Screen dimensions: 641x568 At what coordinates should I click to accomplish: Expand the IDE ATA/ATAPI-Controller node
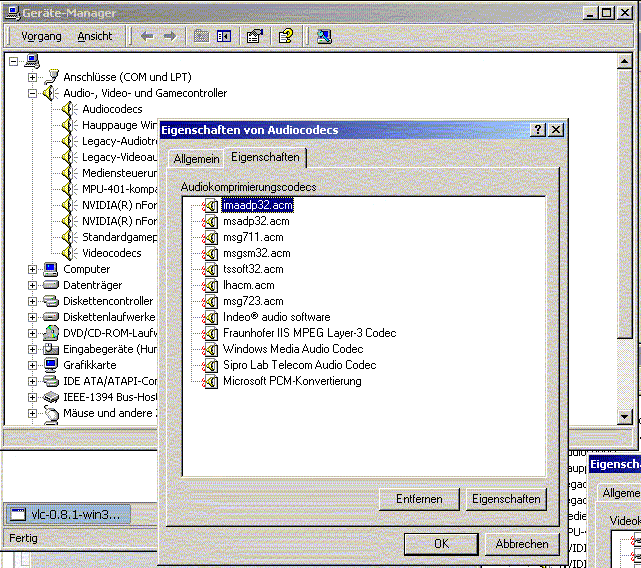click(x=32, y=381)
